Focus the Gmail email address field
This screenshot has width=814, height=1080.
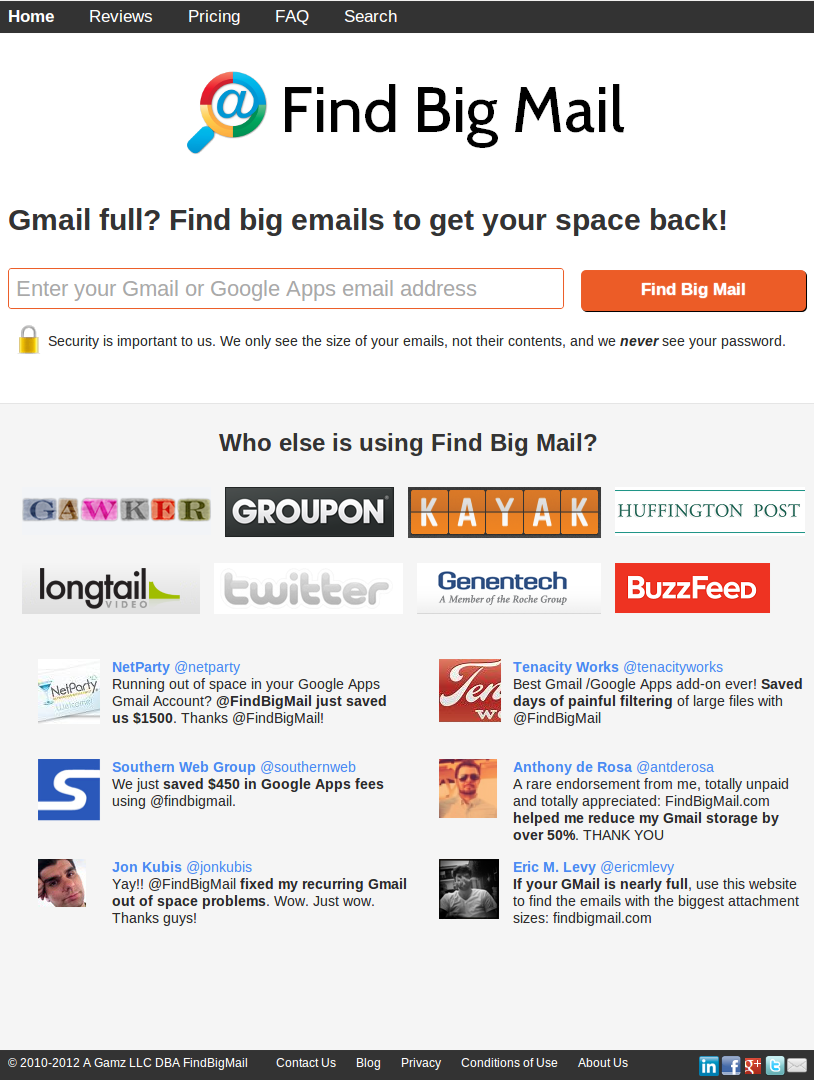point(286,289)
